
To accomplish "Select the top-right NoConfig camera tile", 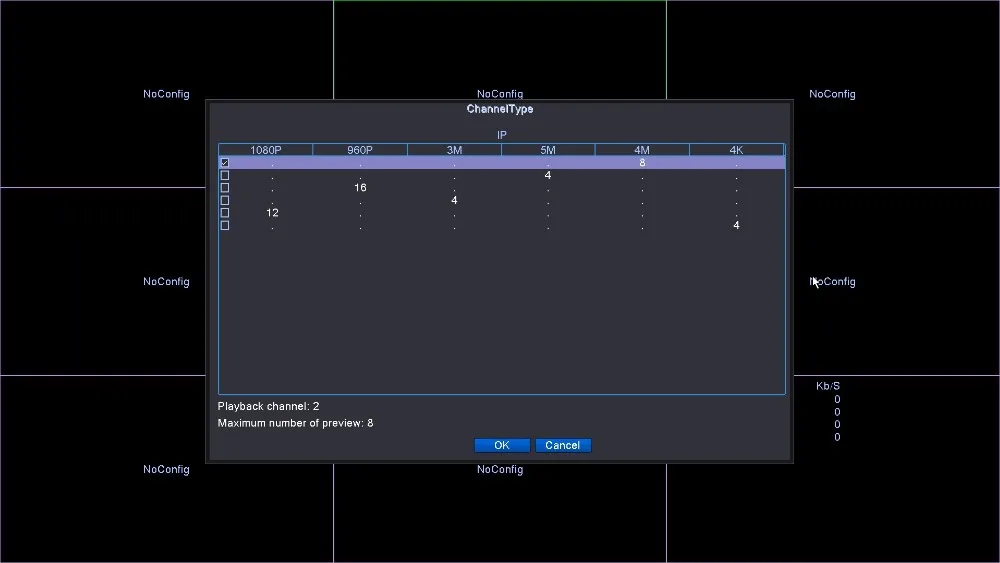I will click(832, 94).
